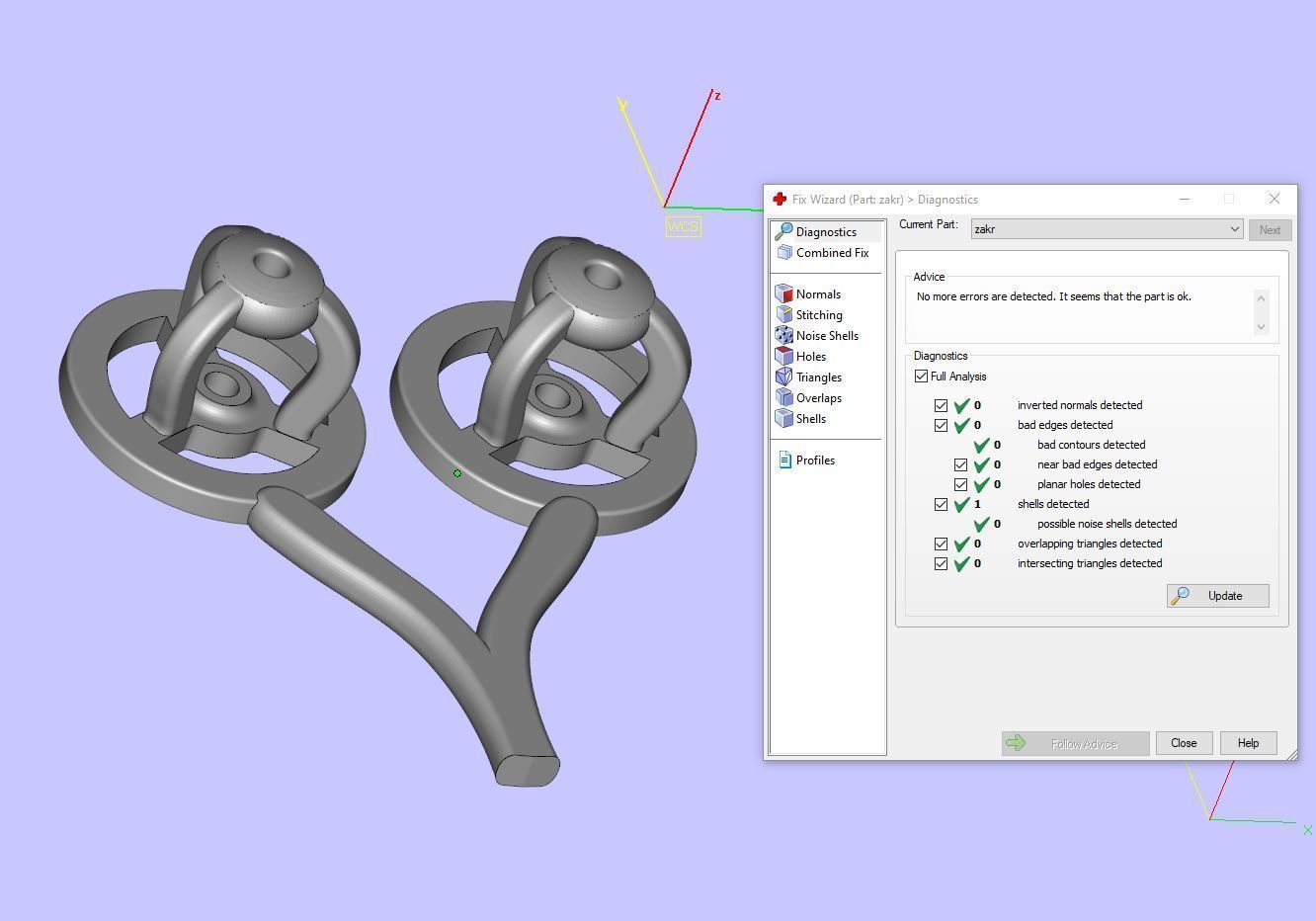Toggle intersecting triangles detected checkbox
Screen dimensions: 1316x921
coord(941,563)
